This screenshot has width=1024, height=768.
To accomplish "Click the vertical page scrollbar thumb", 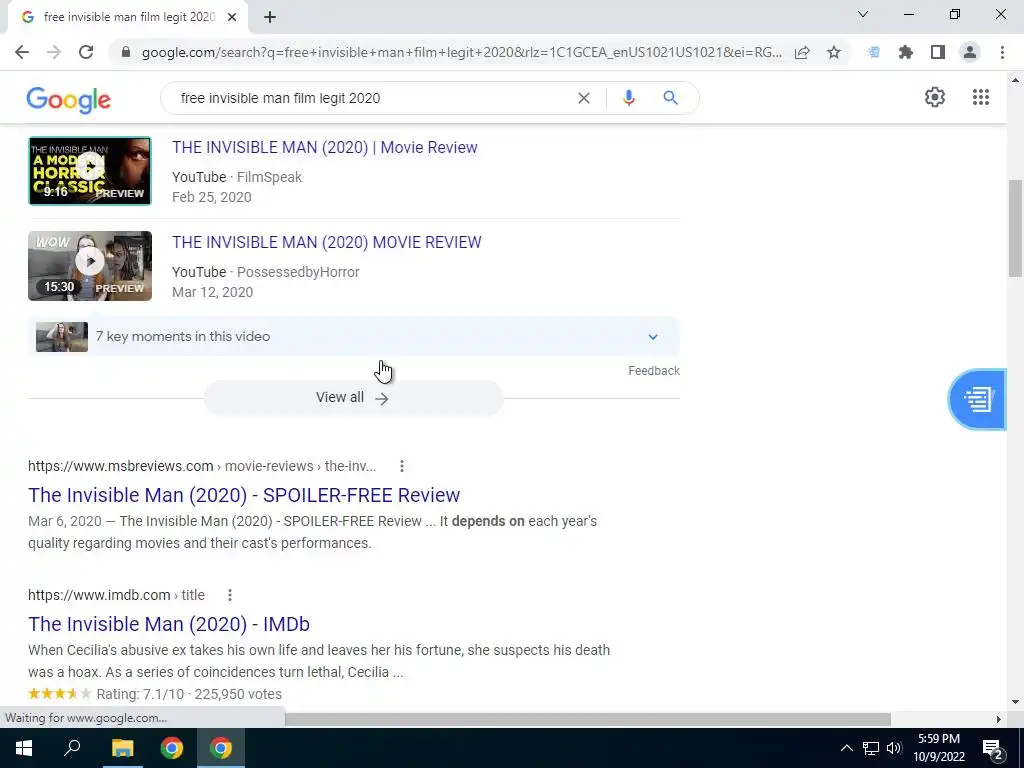I will pyautogui.click(x=1015, y=229).
